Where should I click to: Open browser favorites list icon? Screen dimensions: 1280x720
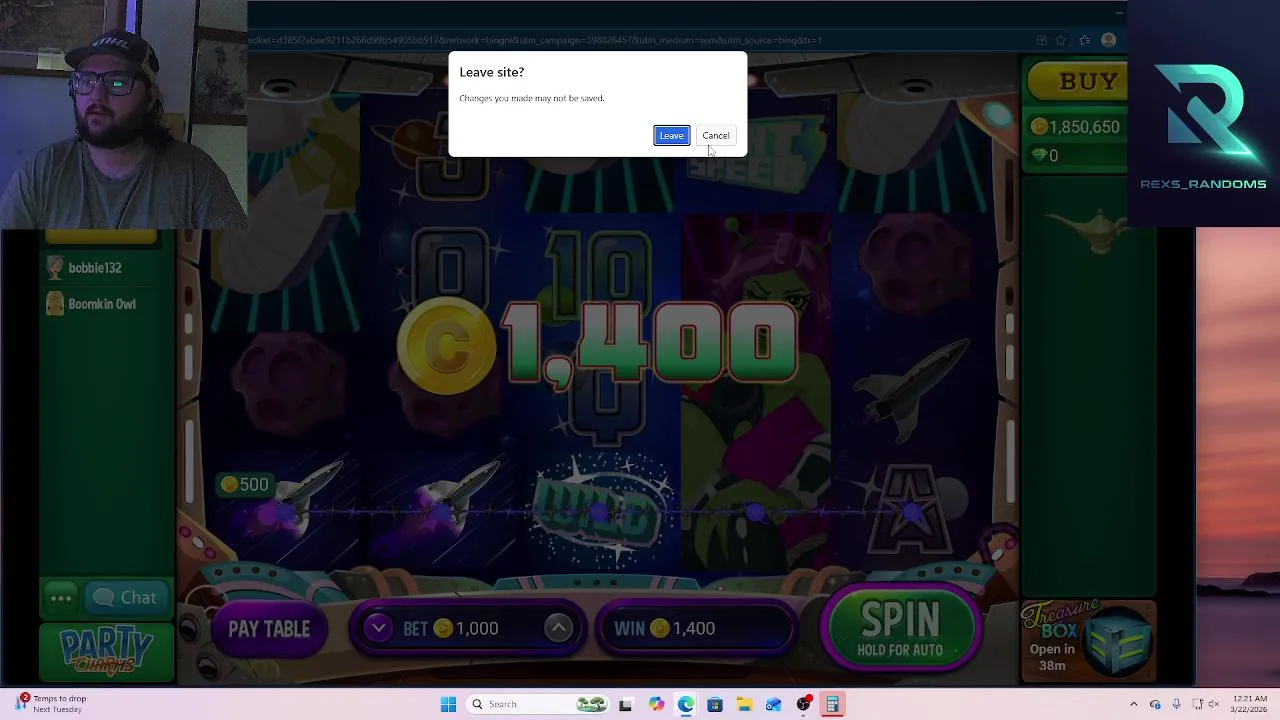(1085, 40)
